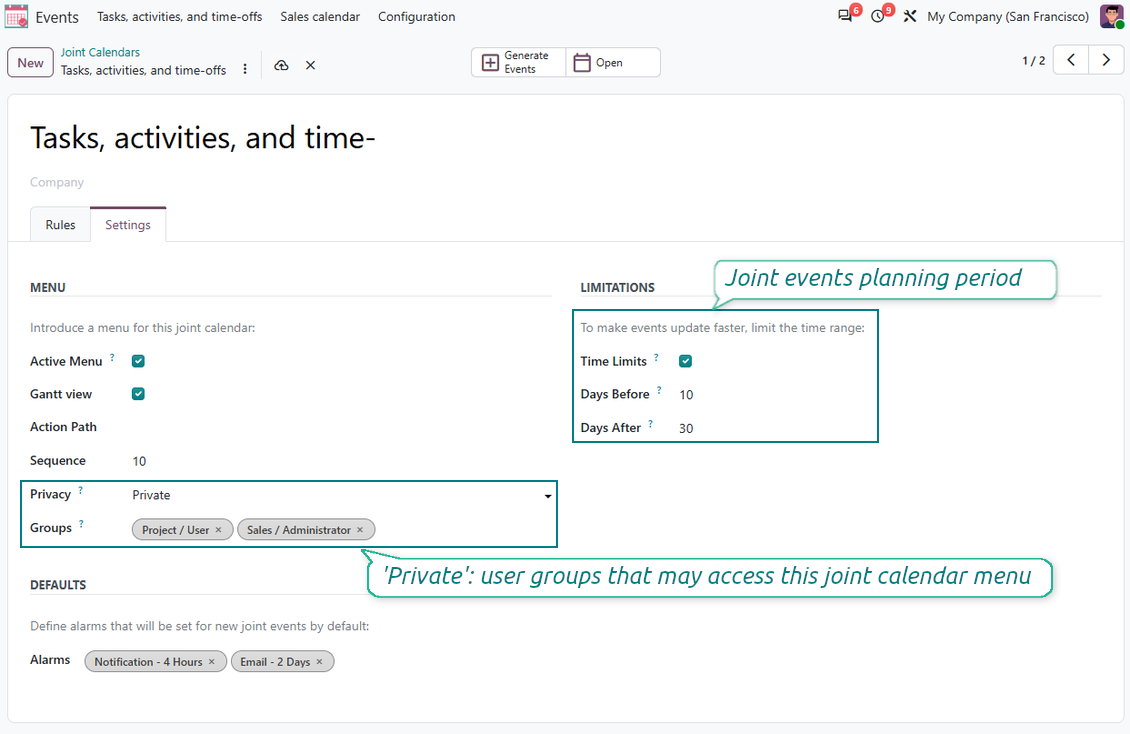This screenshot has height=734, width=1130.
Task: Open the Tasks, activities, and time-offs menu
Action: pos(179,16)
